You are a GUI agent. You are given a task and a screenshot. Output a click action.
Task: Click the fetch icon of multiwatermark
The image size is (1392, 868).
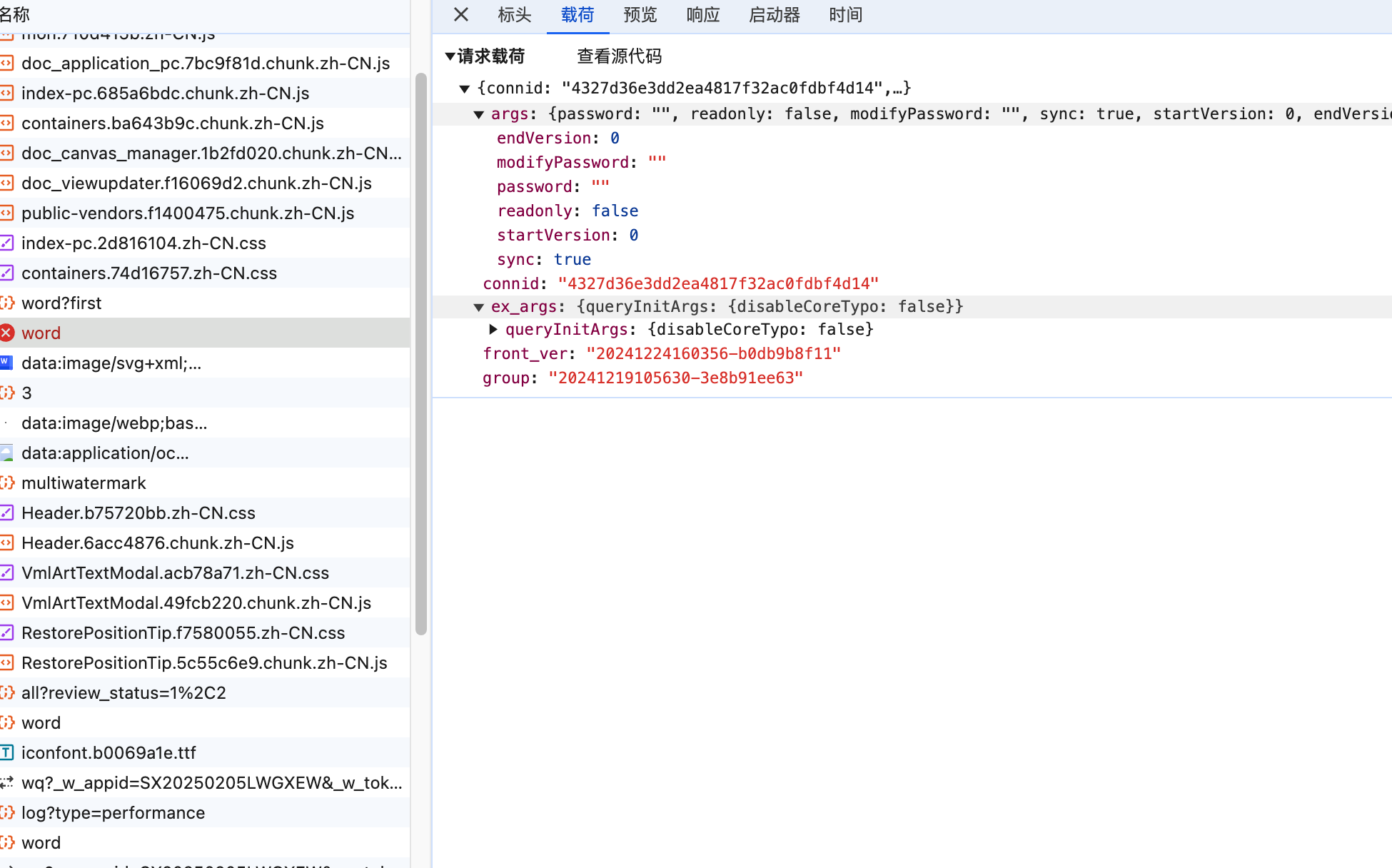point(7,483)
